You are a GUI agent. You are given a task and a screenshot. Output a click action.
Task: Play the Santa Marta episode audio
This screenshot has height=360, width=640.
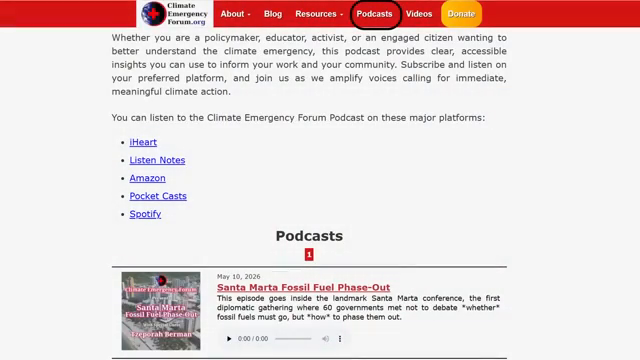coord(229,339)
